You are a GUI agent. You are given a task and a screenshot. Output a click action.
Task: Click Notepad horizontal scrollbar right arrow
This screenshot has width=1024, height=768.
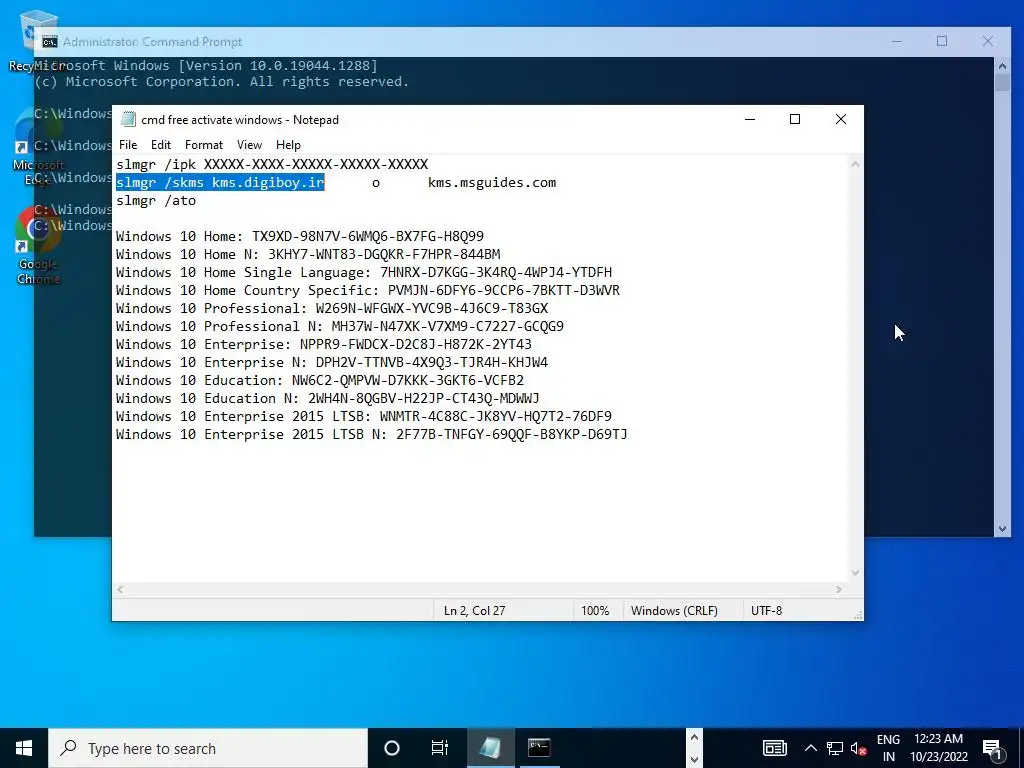(x=839, y=589)
